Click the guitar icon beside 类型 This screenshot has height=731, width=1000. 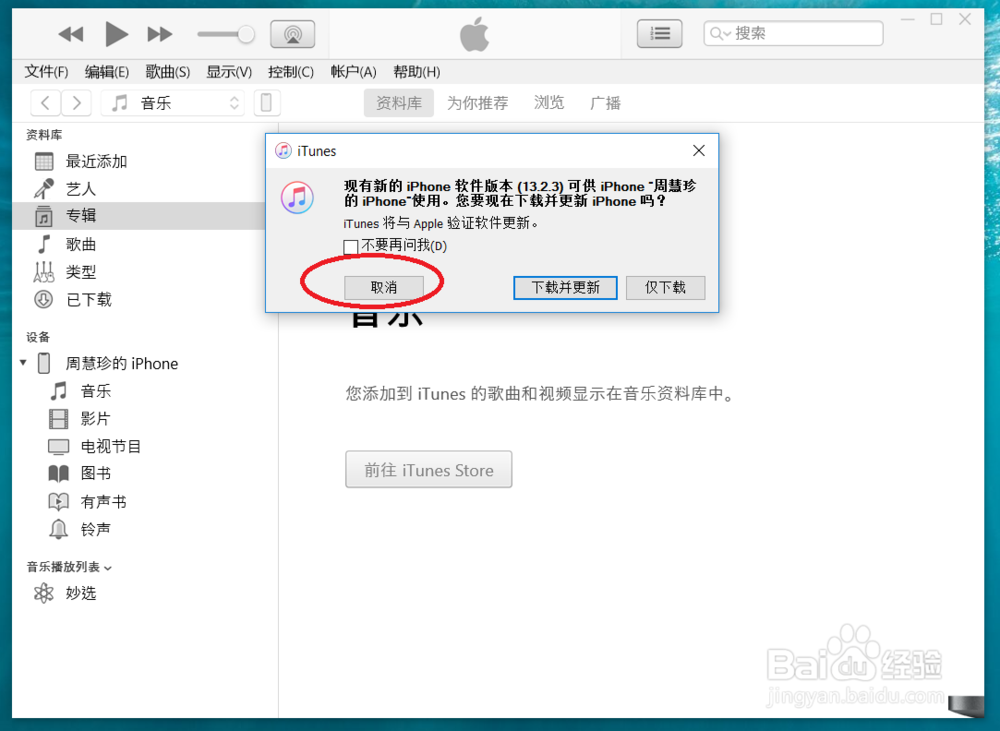(44, 272)
